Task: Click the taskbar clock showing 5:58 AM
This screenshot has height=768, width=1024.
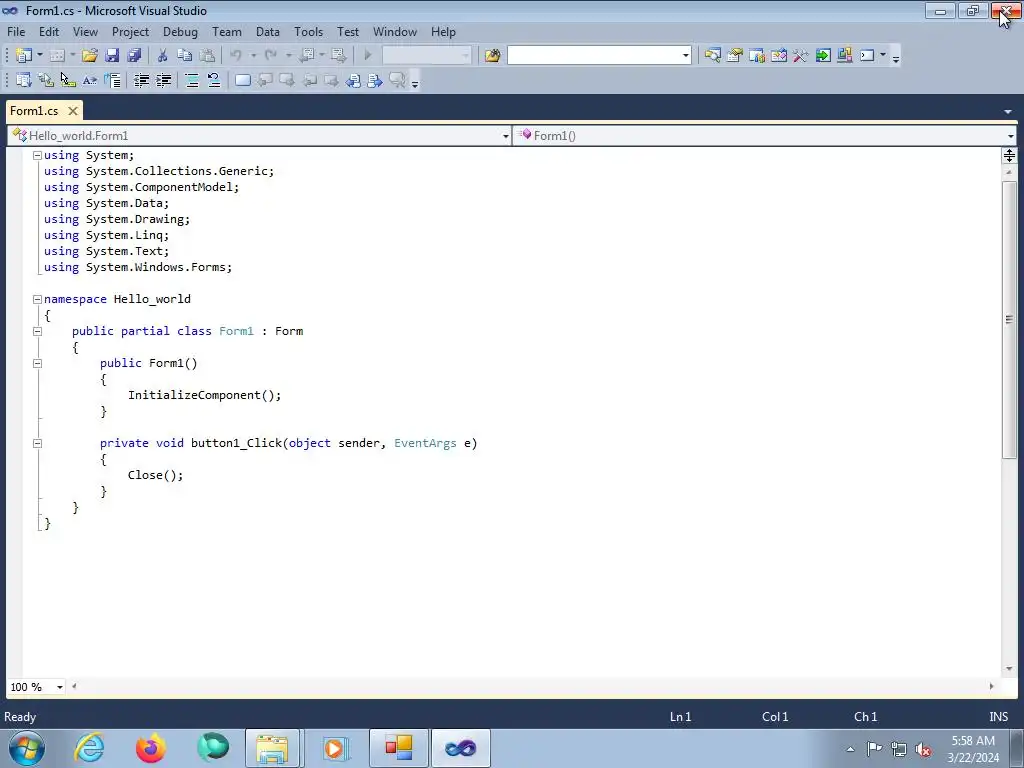Action: tap(973, 749)
